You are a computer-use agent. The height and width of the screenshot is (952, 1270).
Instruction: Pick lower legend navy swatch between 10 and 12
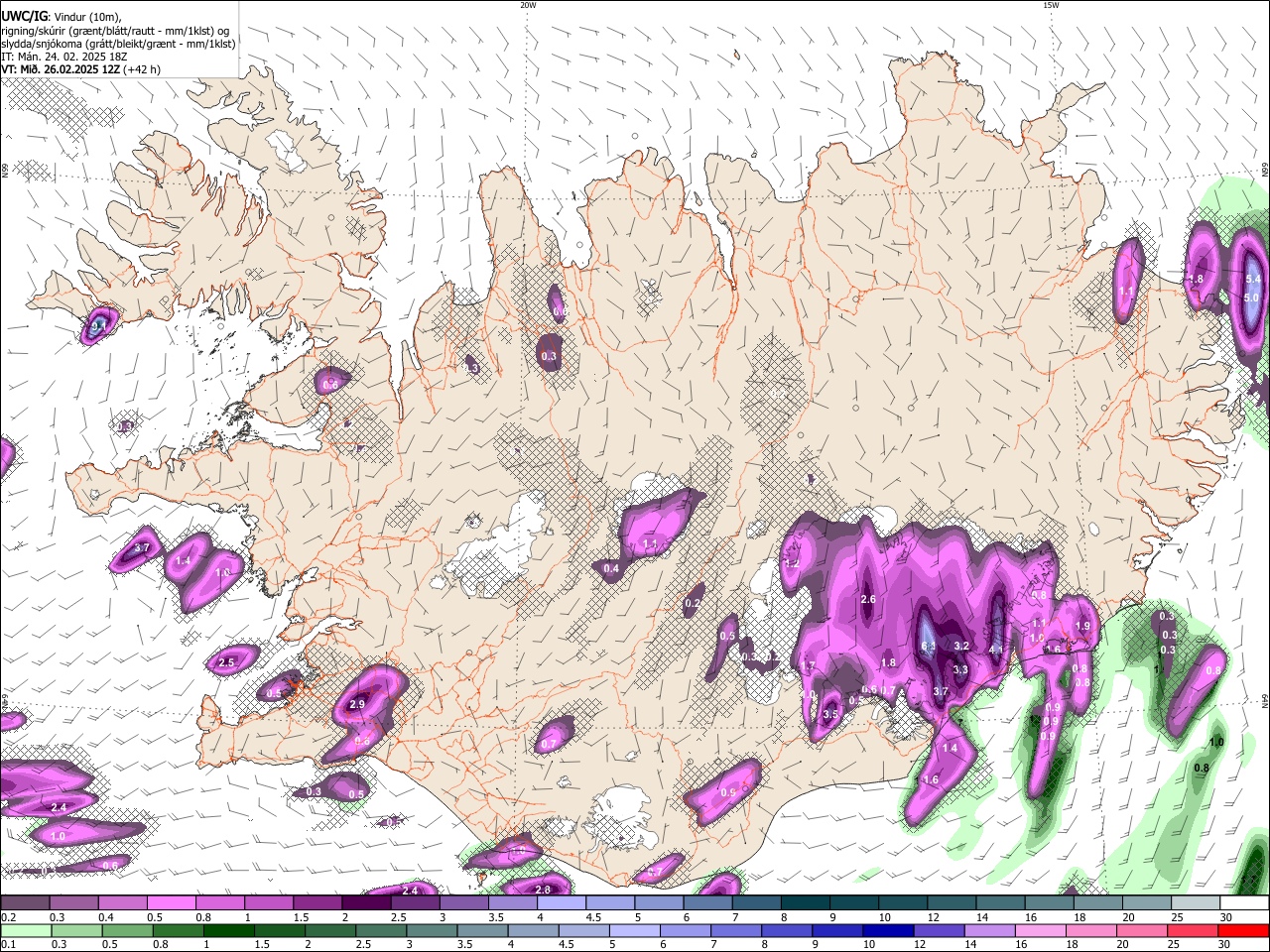coord(889,930)
